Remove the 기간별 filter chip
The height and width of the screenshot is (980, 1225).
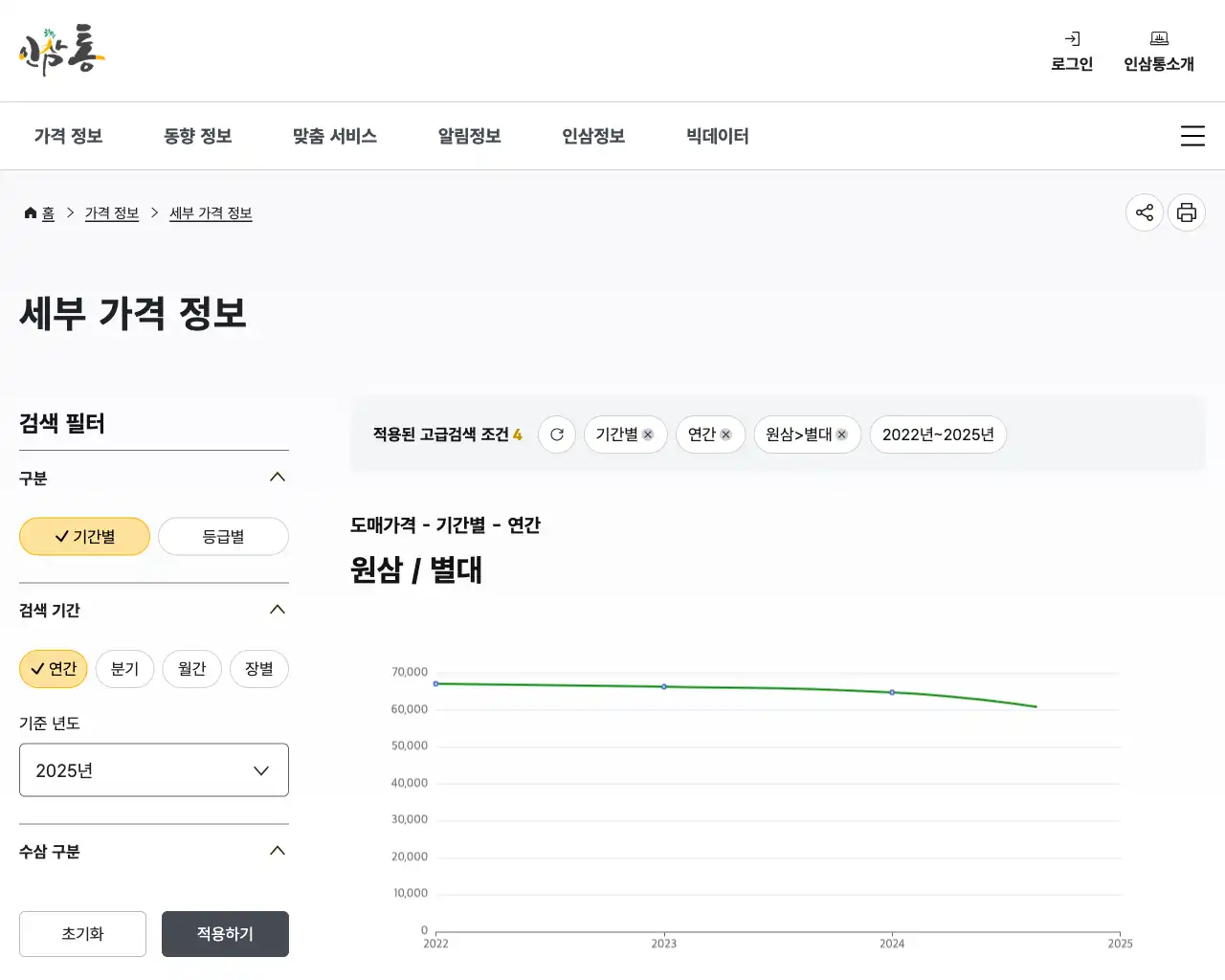(x=648, y=434)
